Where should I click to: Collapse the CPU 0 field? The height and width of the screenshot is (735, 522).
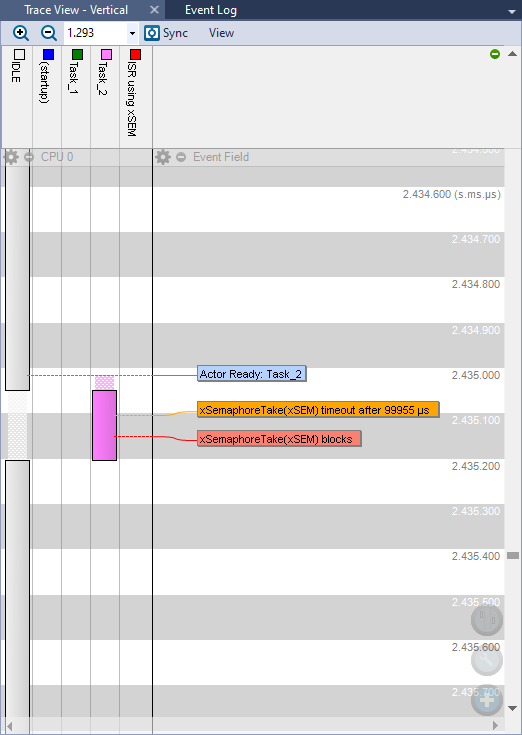tap(29, 157)
